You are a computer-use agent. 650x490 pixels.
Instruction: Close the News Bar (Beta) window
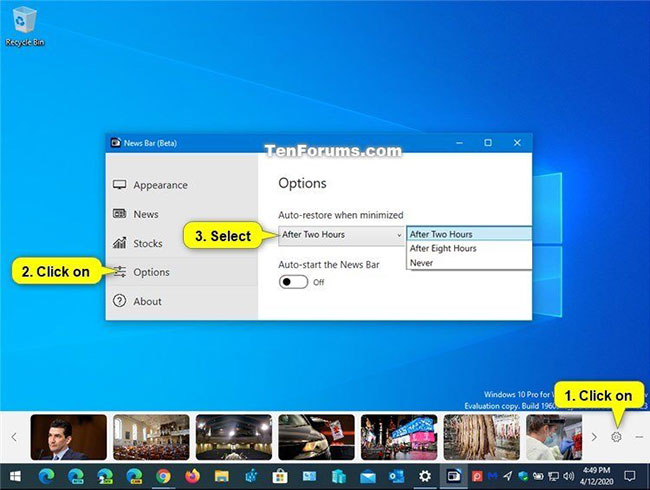517,143
